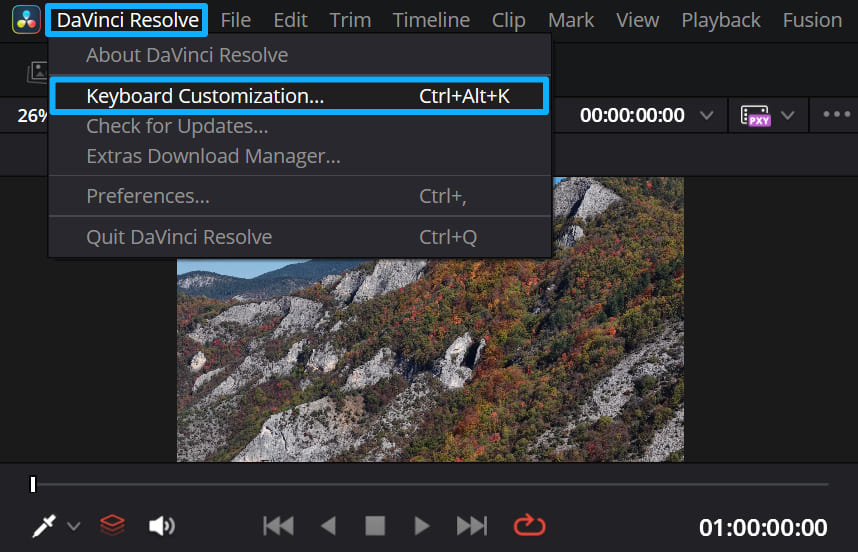Click the 26% zoom level value

tap(32, 115)
